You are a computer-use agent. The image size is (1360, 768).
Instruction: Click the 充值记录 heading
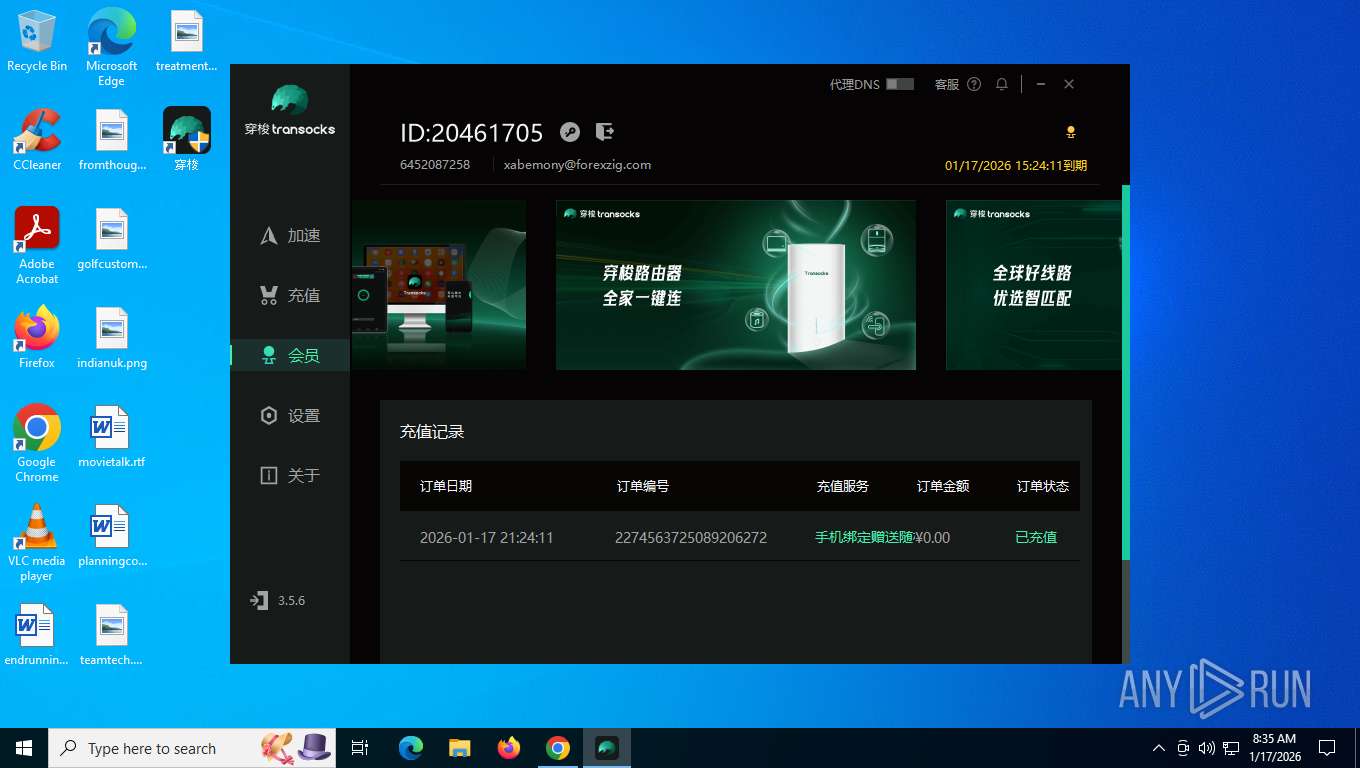(432, 432)
